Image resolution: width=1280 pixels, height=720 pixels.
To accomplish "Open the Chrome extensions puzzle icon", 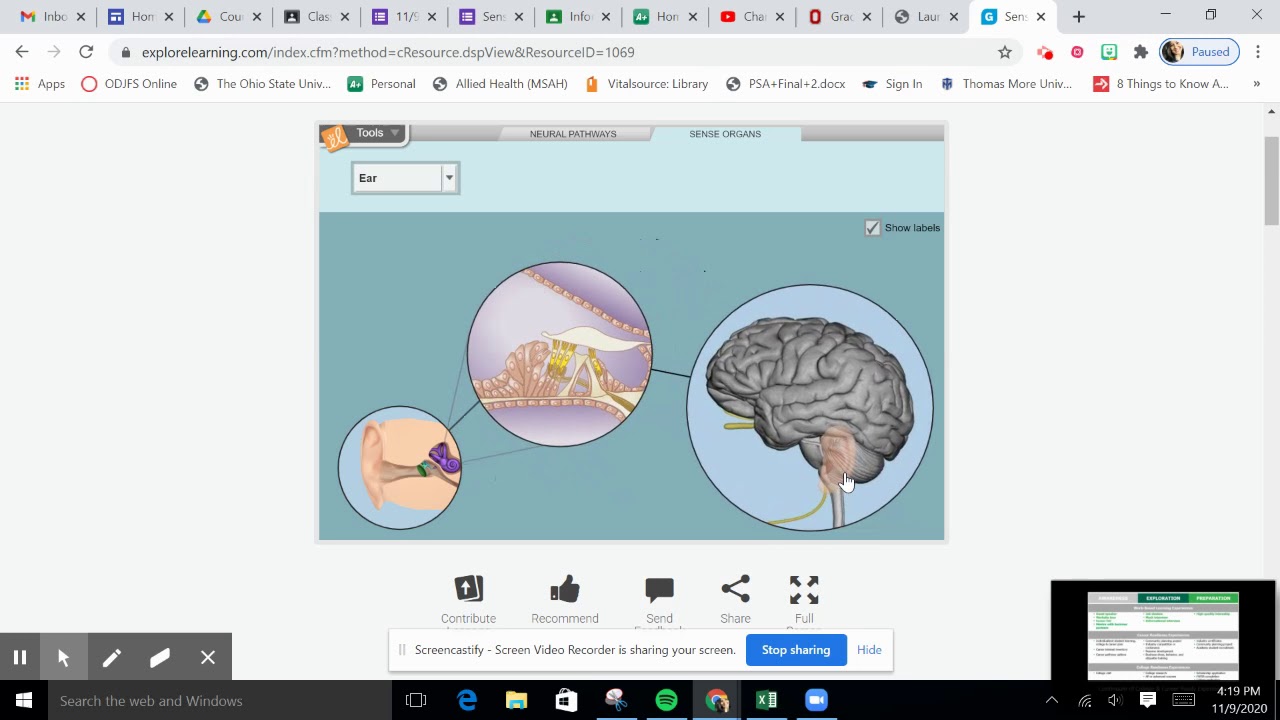I will click(x=1141, y=52).
